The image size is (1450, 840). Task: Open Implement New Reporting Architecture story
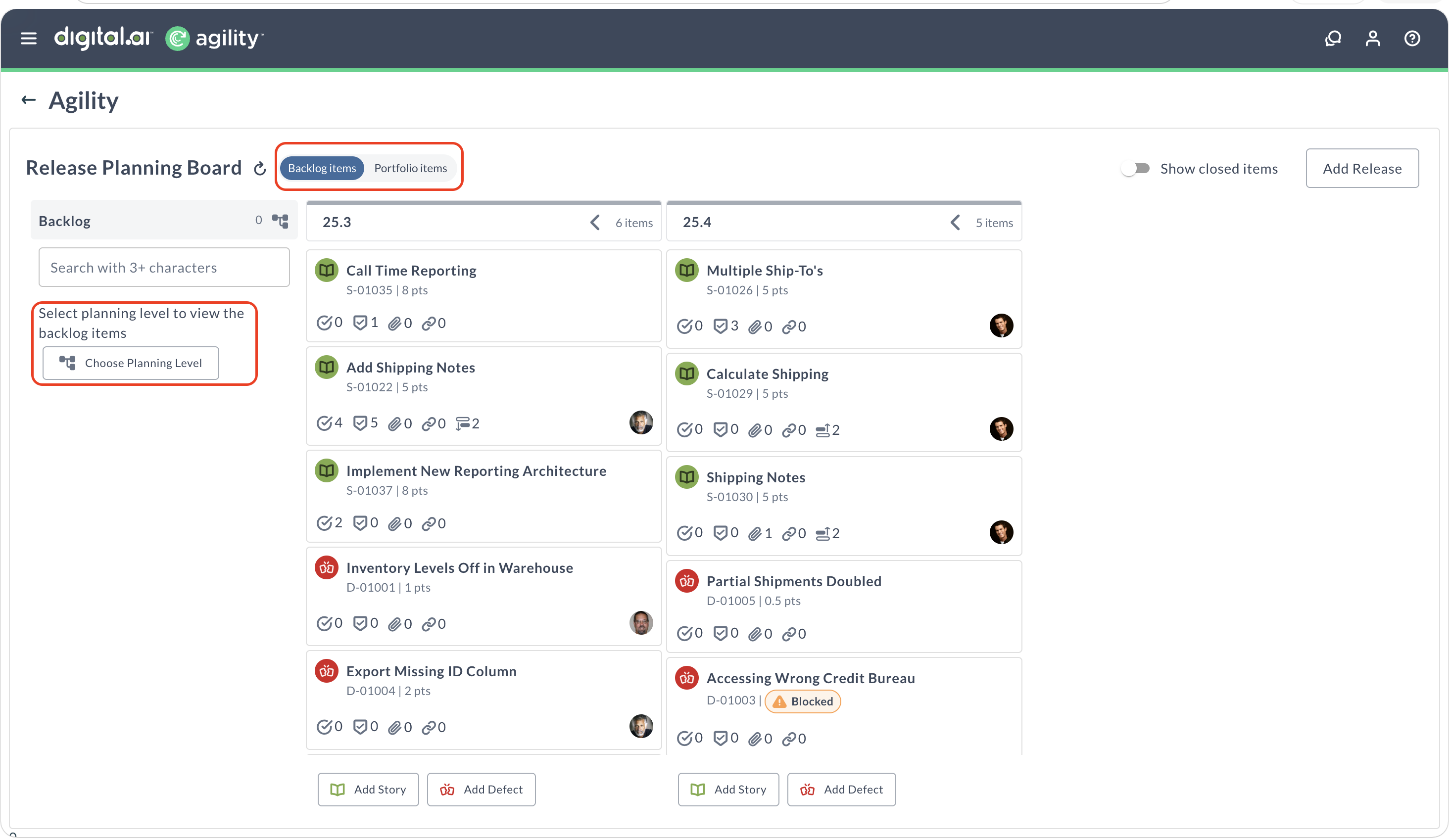(x=476, y=470)
